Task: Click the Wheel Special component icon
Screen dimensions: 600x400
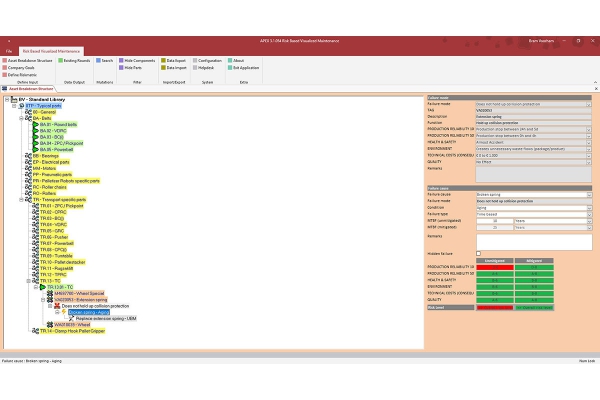Action: (50, 293)
